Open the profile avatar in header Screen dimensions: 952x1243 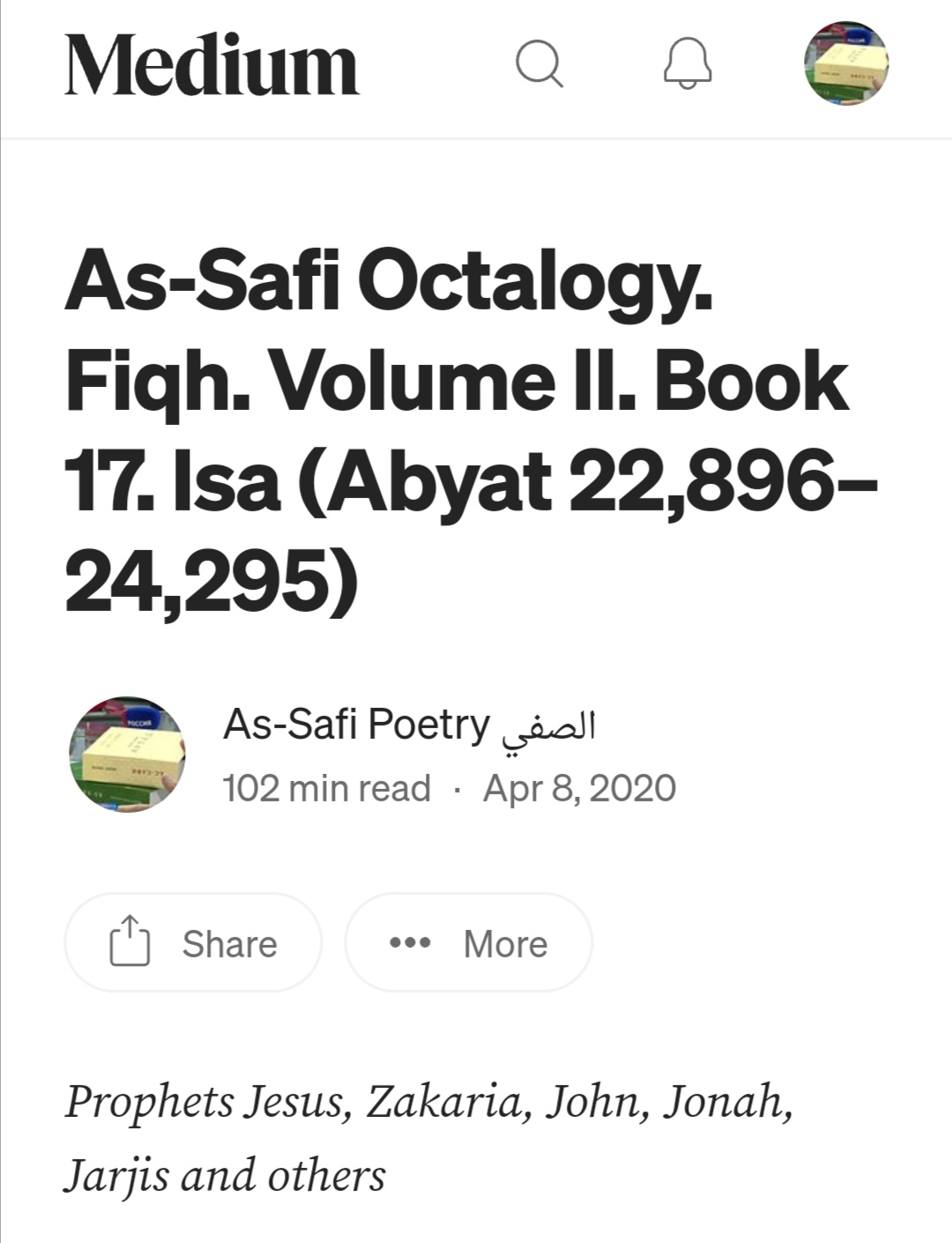click(x=846, y=63)
